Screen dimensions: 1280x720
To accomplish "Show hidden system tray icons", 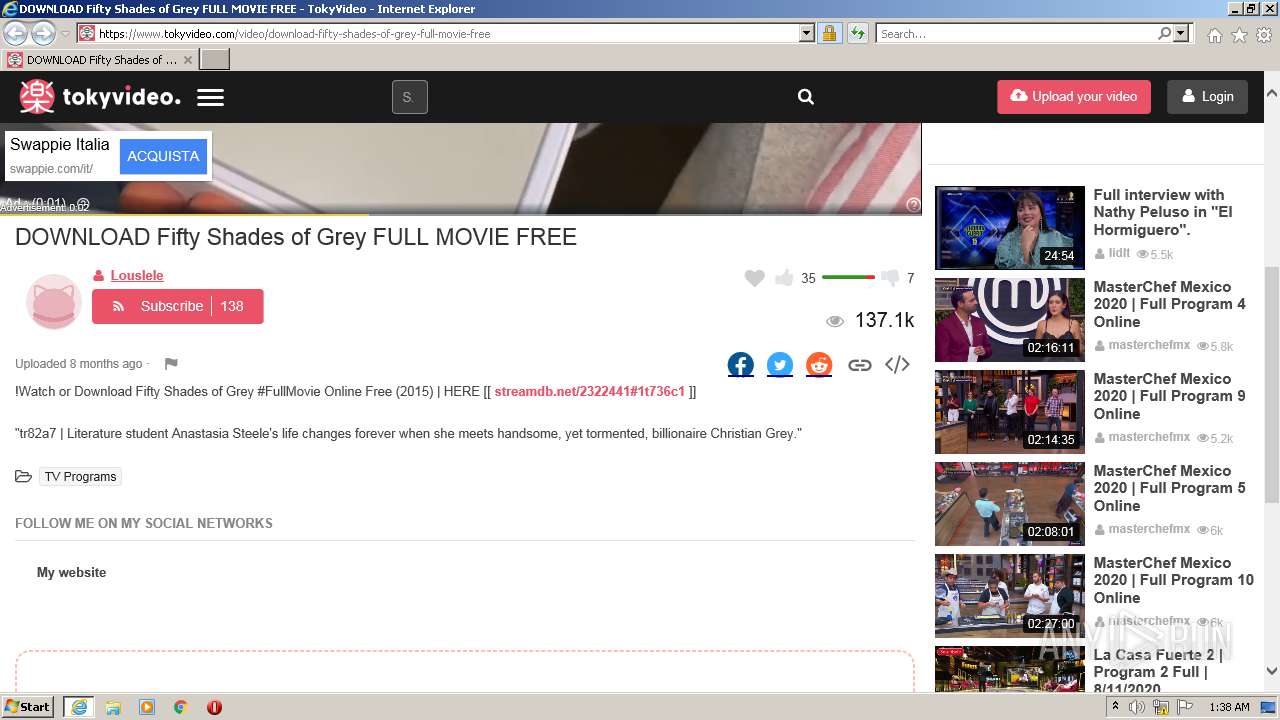I will [1115, 707].
